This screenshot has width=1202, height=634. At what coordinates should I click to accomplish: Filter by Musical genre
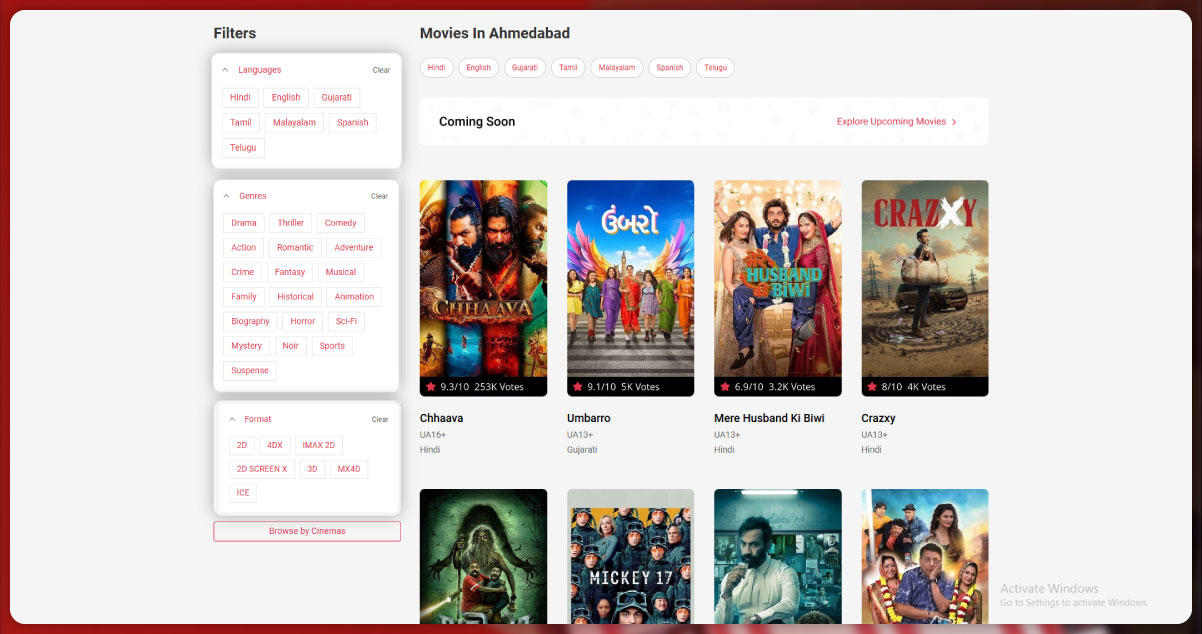pos(341,272)
